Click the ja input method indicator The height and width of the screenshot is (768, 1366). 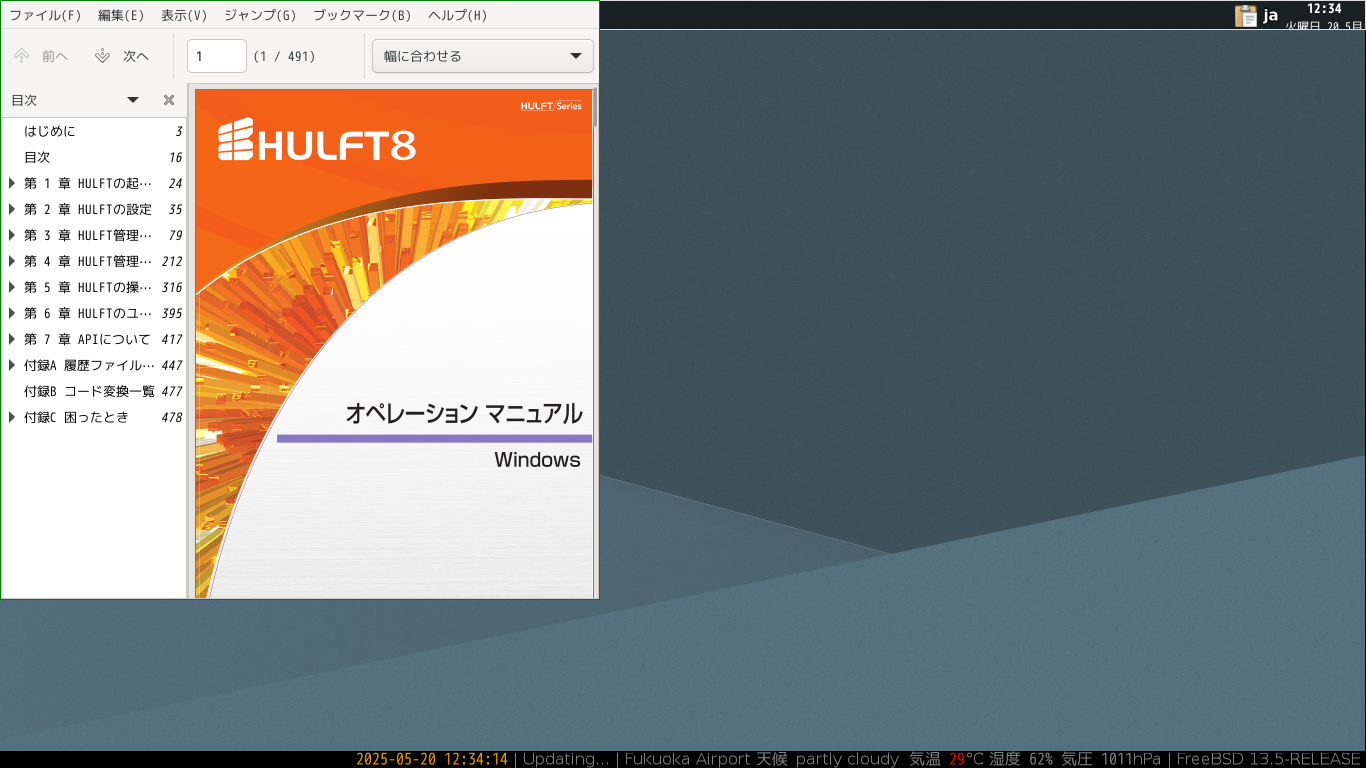point(1271,15)
